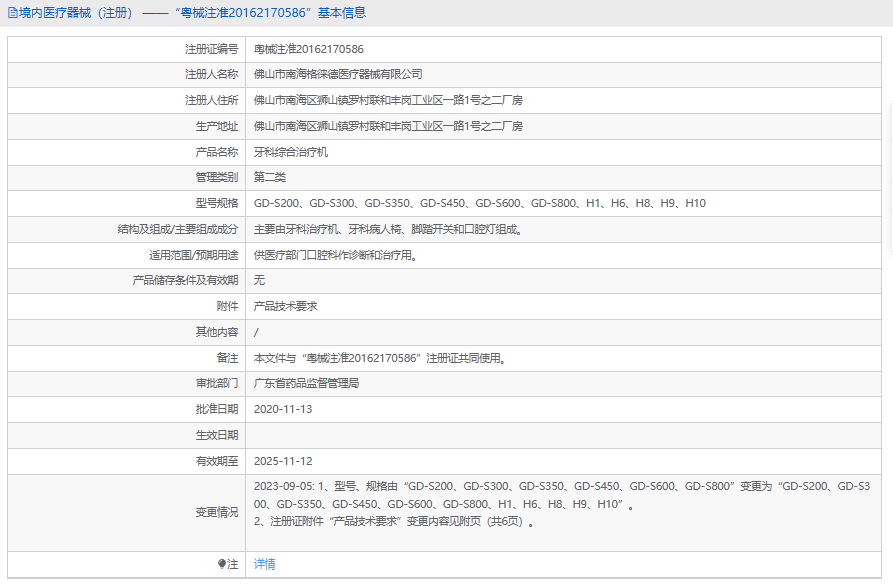
Task: Click the 变更情况 label
Action: [x=217, y=513]
